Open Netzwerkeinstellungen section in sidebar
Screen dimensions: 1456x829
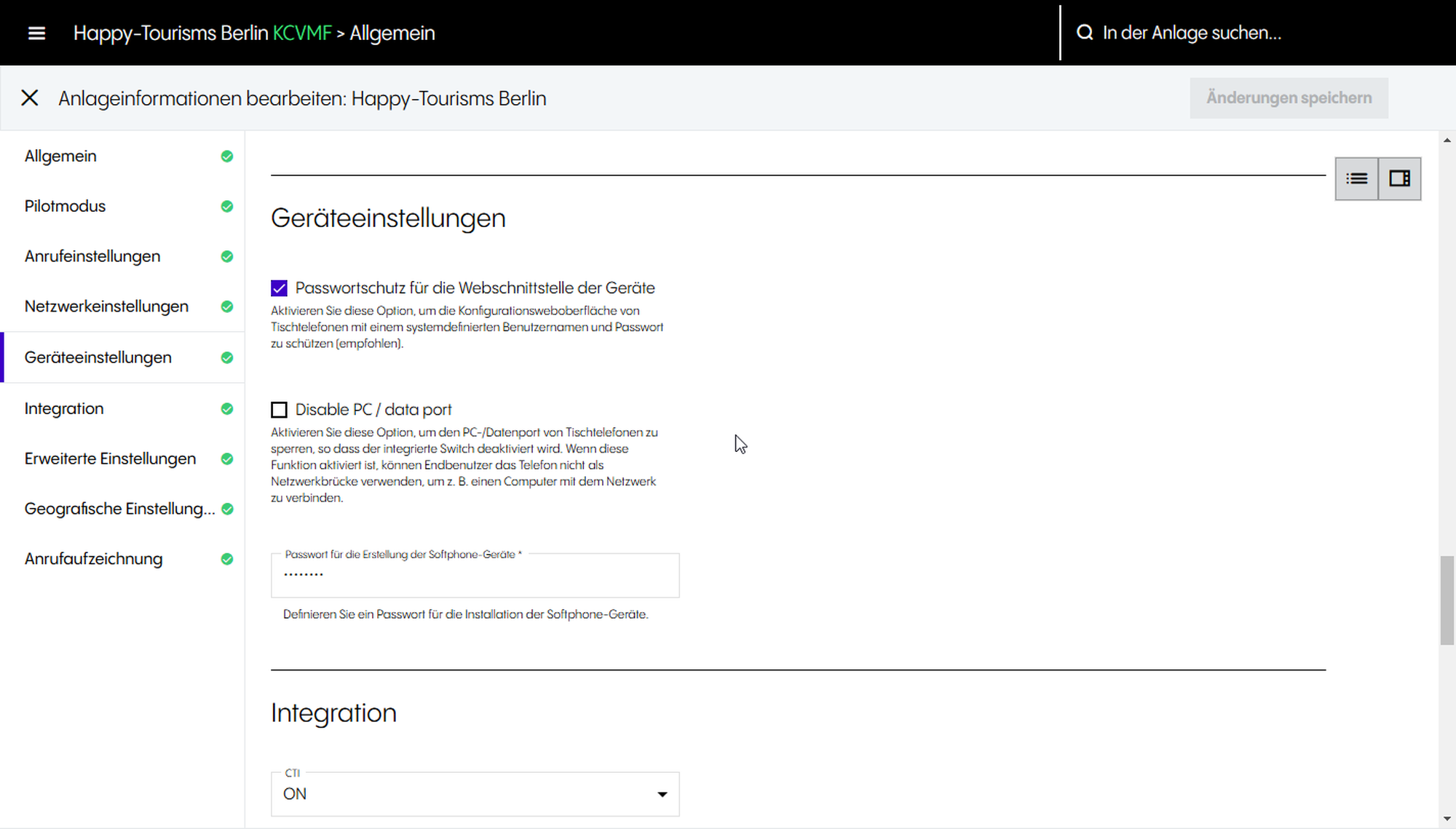click(106, 306)
